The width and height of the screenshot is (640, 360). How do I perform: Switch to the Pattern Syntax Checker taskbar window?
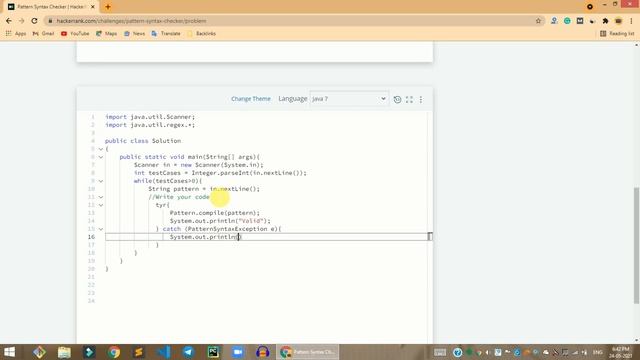[x=307, y=352]
